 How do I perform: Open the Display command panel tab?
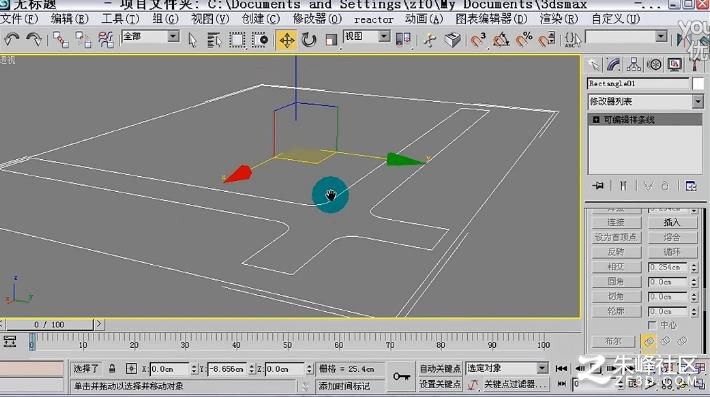tap(675, 65)
